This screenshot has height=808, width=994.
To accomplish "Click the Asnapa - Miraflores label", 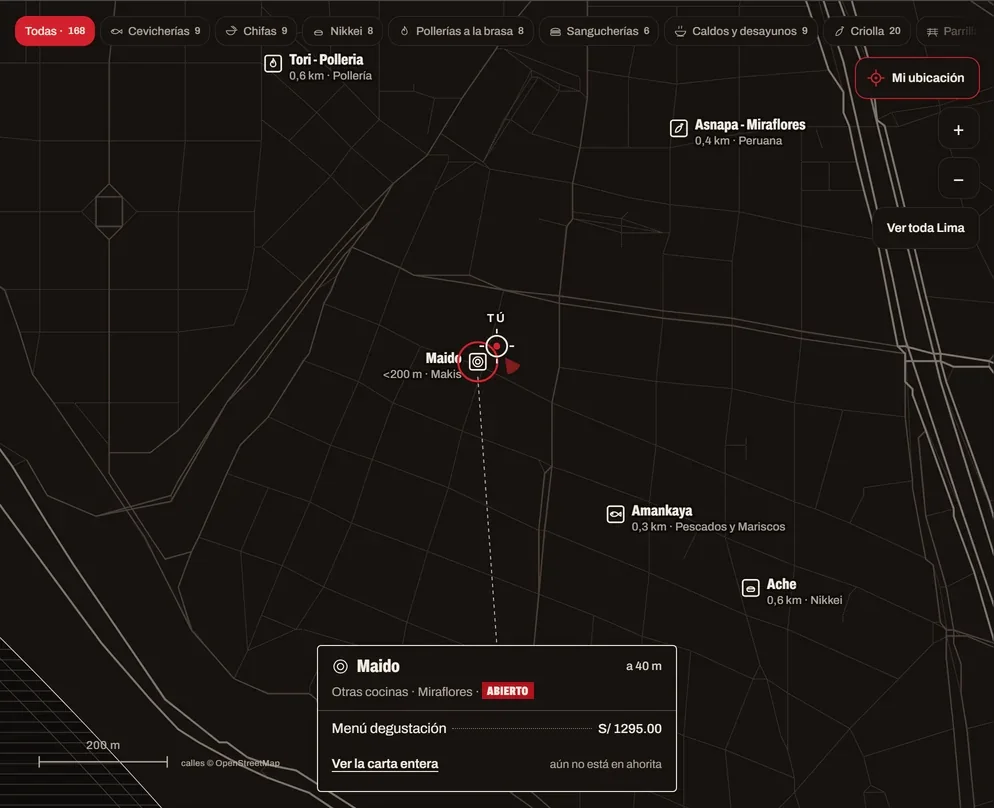I will pyautogui.click(x=750, y=125).
